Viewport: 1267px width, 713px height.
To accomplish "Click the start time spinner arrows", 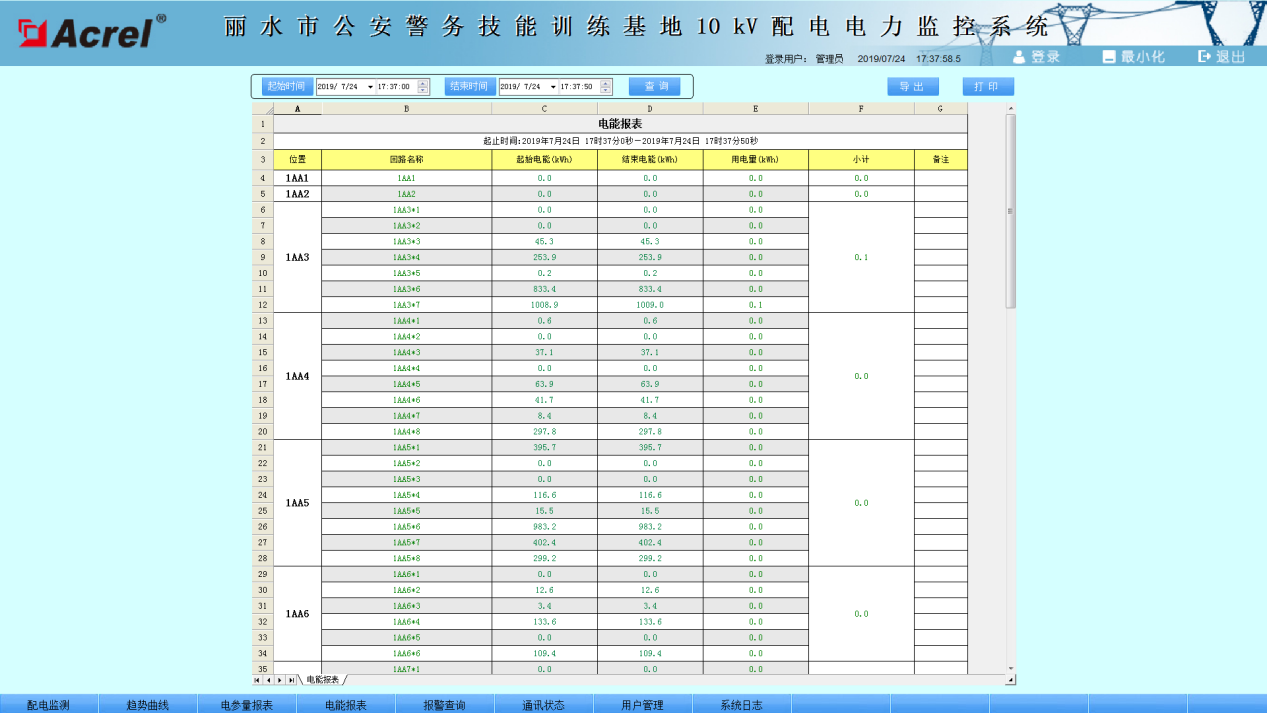I will (x=423, y=87).
